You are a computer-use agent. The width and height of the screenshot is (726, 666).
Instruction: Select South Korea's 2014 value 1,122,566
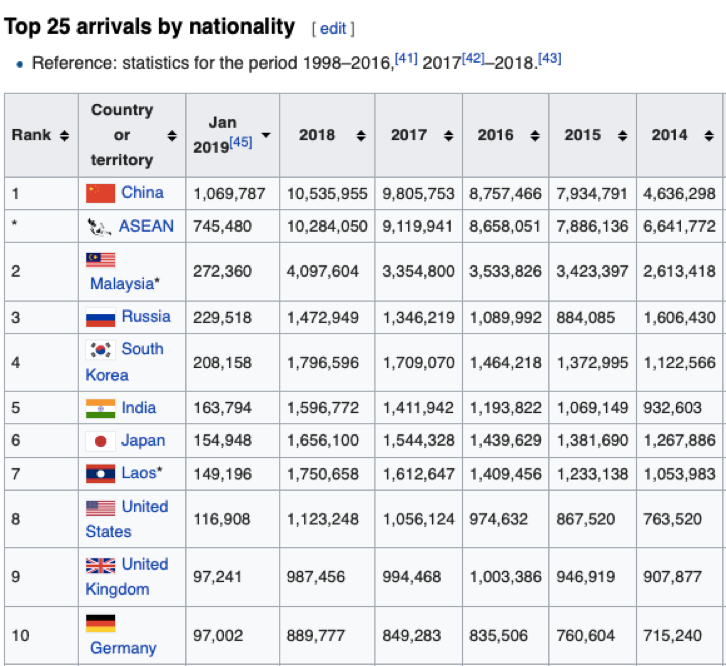tap(680, 363)
